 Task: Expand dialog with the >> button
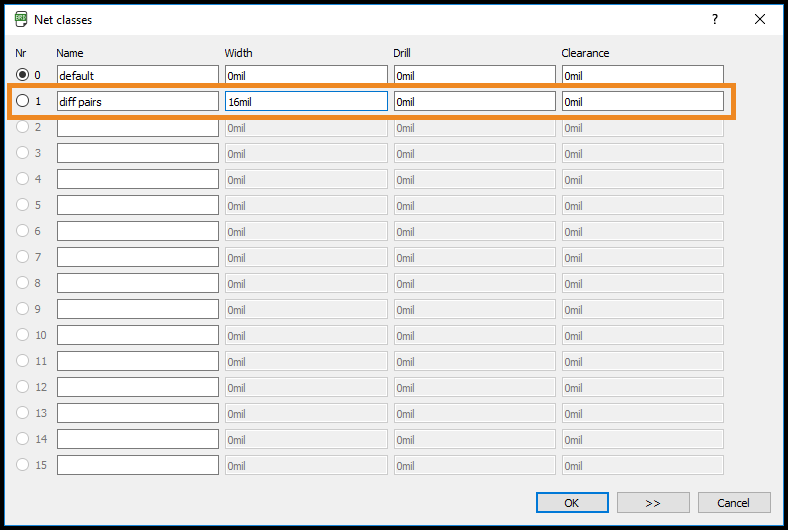tap(653, 502)
